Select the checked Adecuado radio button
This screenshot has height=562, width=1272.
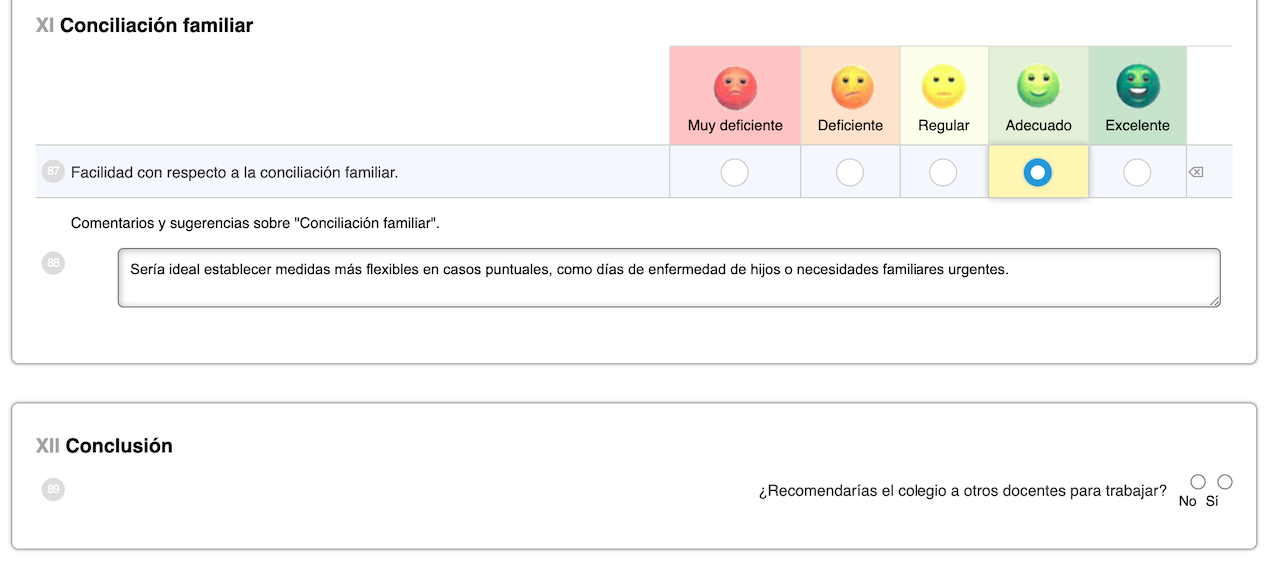tap(1038, 173)
